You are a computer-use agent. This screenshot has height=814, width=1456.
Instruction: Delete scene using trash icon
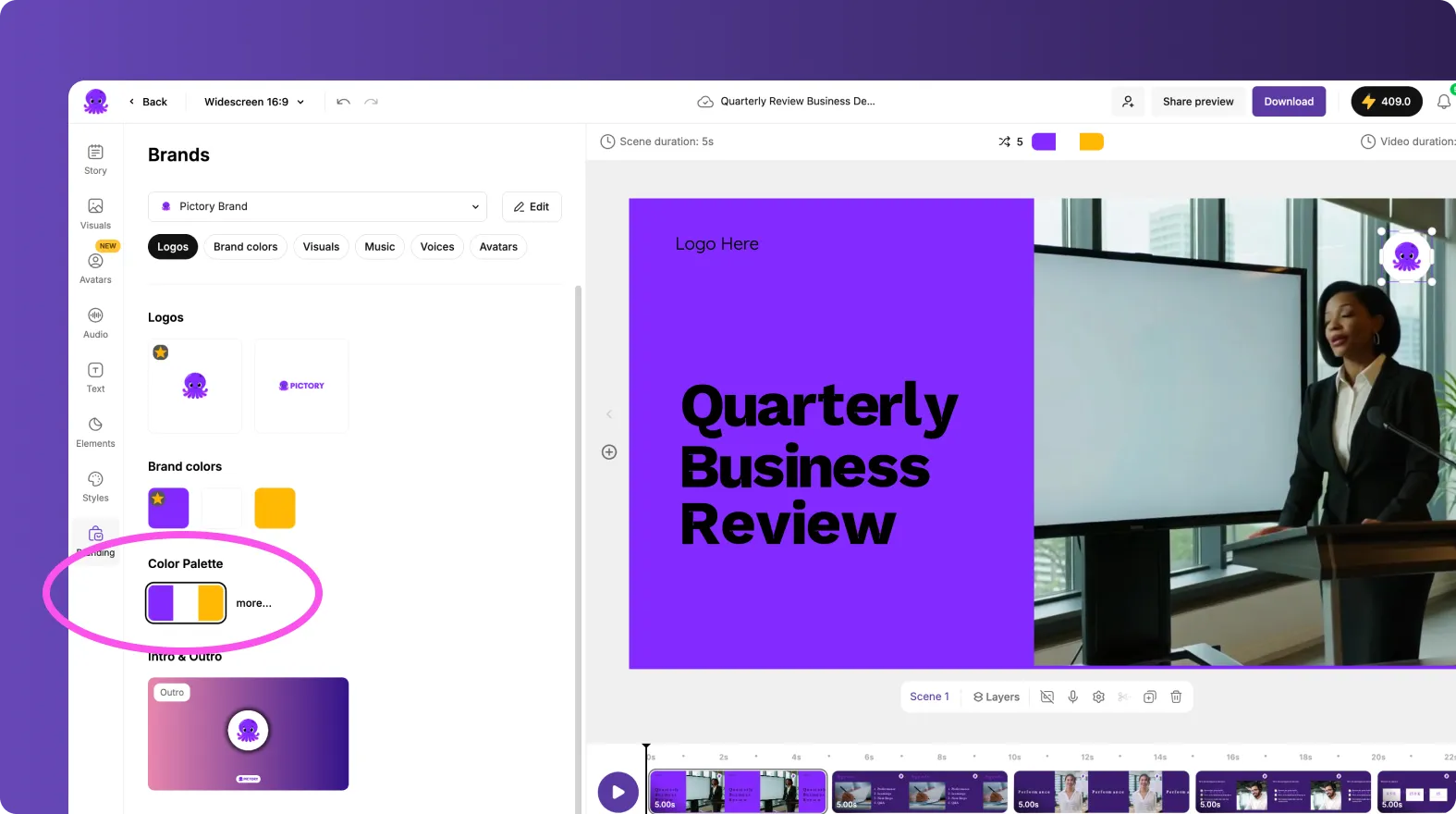pyautogui.click(x=1176, y=697)
